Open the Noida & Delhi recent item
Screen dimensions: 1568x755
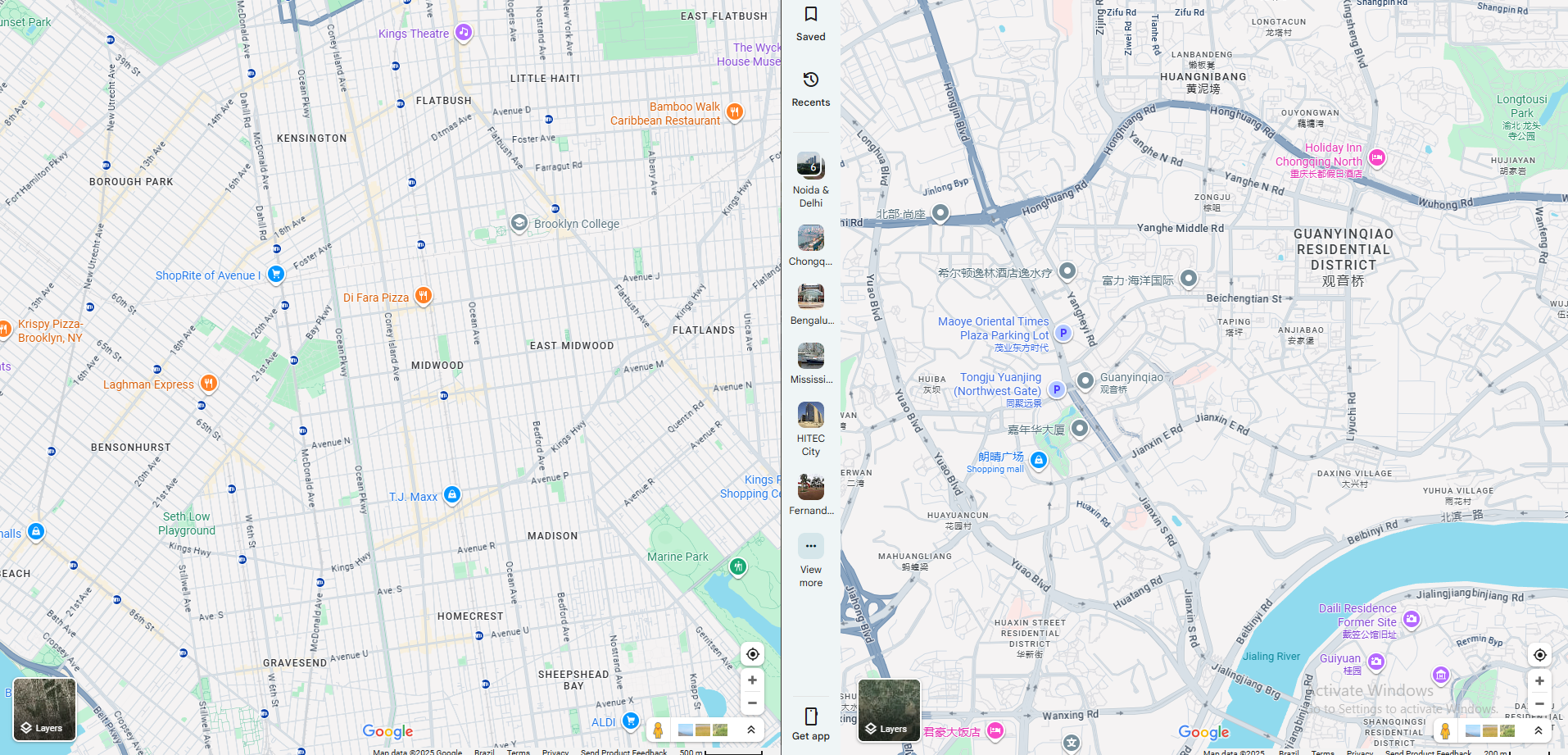[811, 180]
